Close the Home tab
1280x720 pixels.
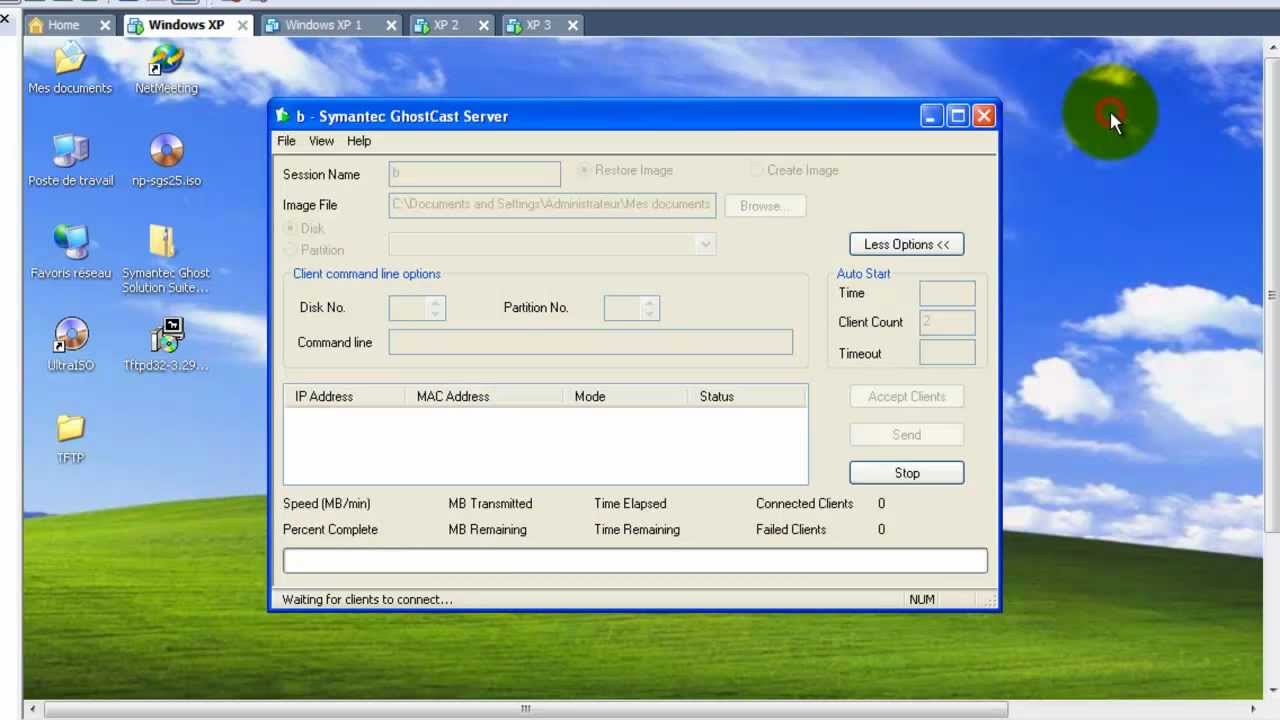(105, 25)
